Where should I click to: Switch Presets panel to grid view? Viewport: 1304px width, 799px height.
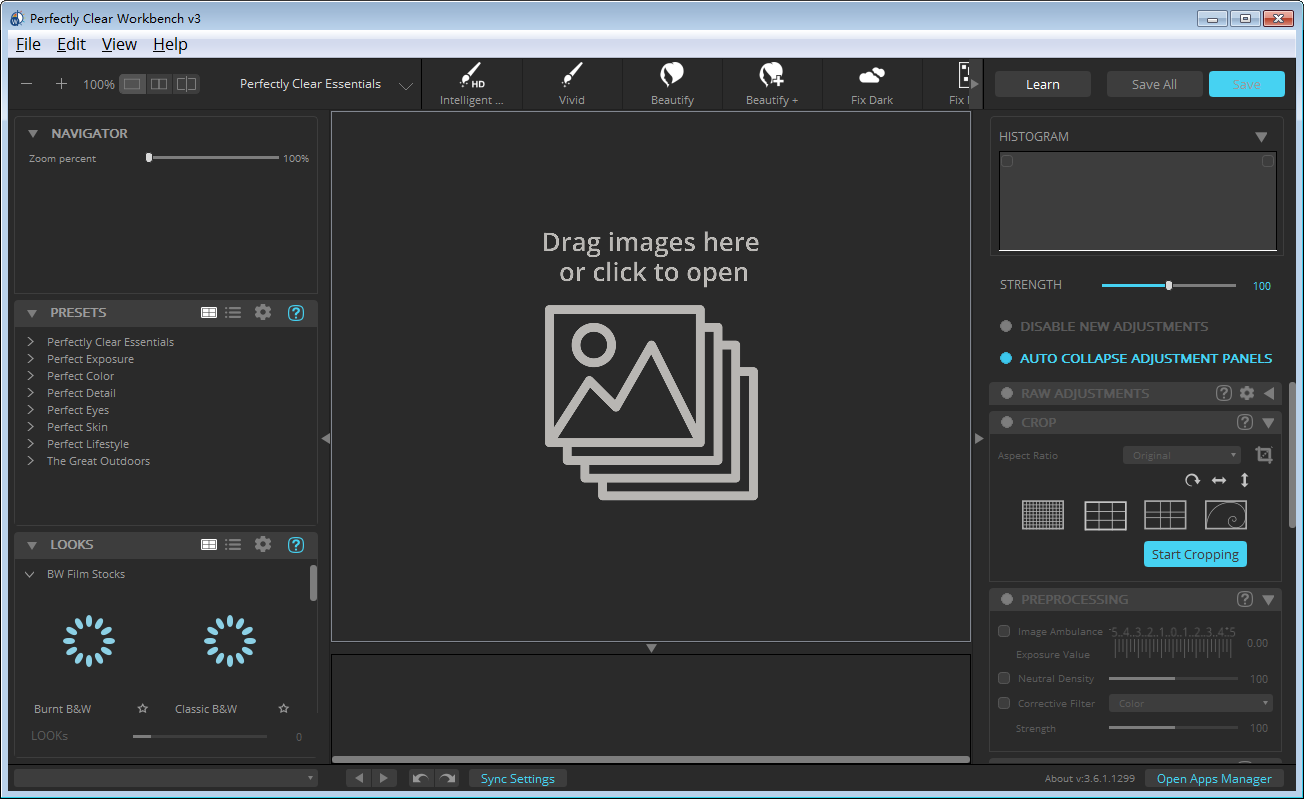point(209,312)
